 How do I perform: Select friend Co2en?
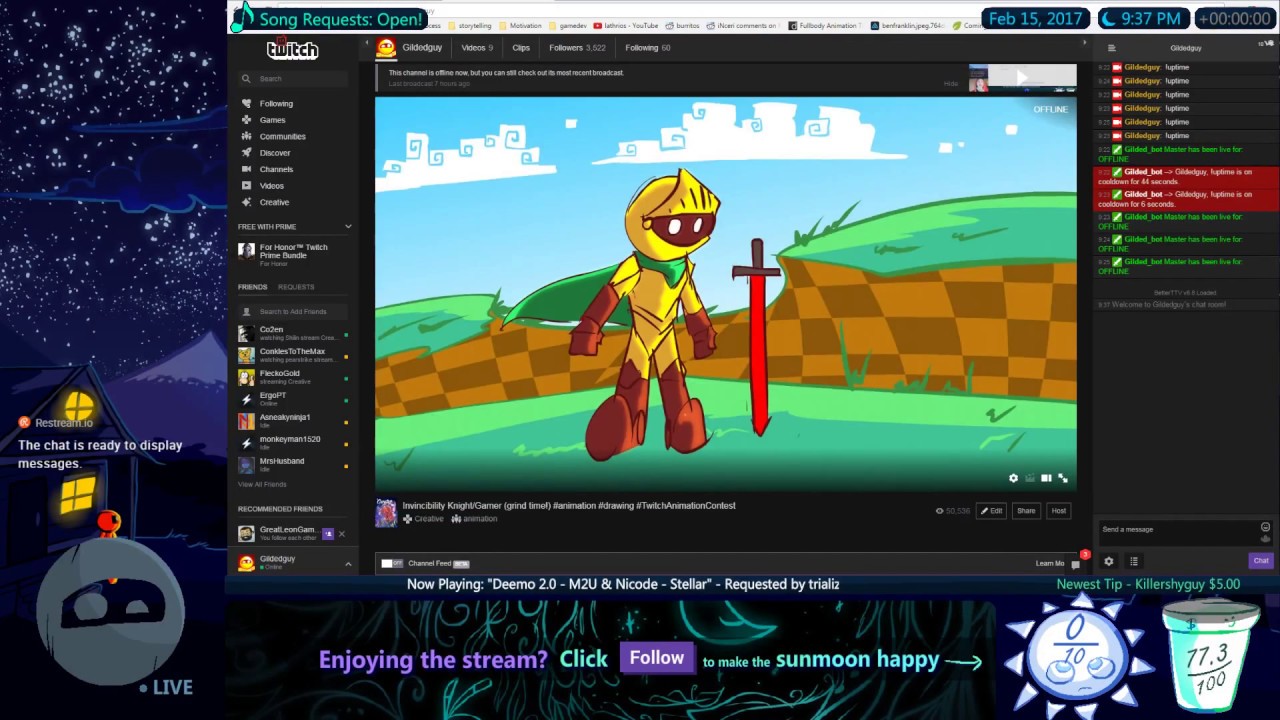(x=293, y=333)
